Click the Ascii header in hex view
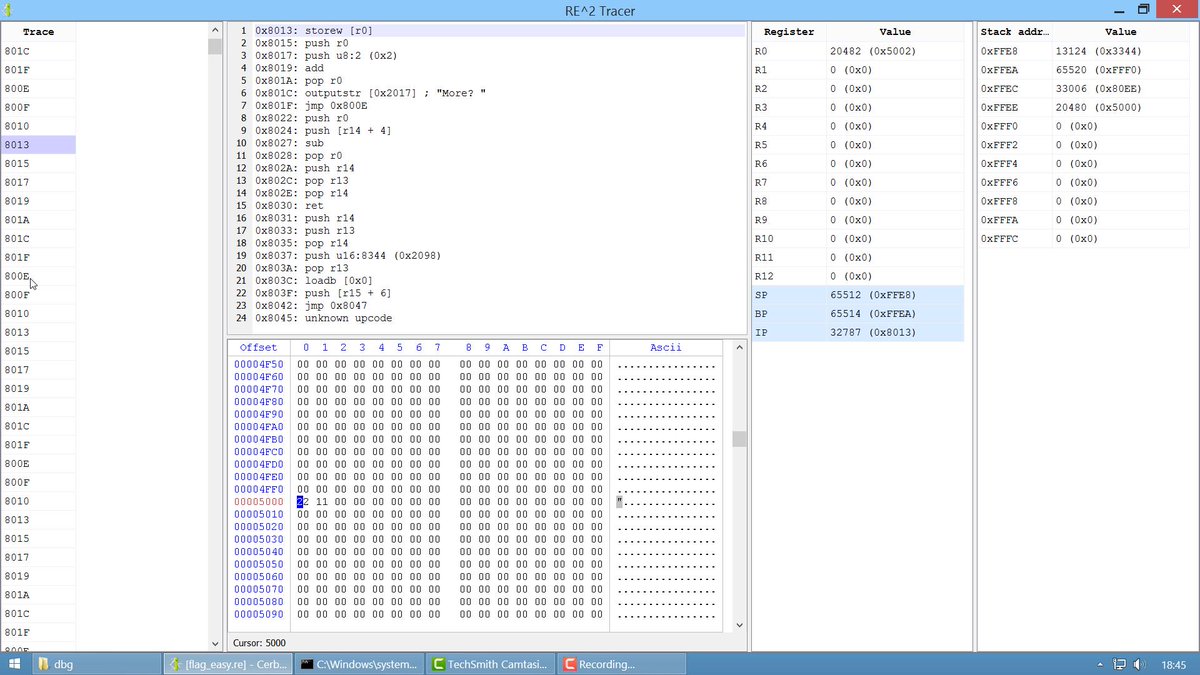 (x=666, y=347)
